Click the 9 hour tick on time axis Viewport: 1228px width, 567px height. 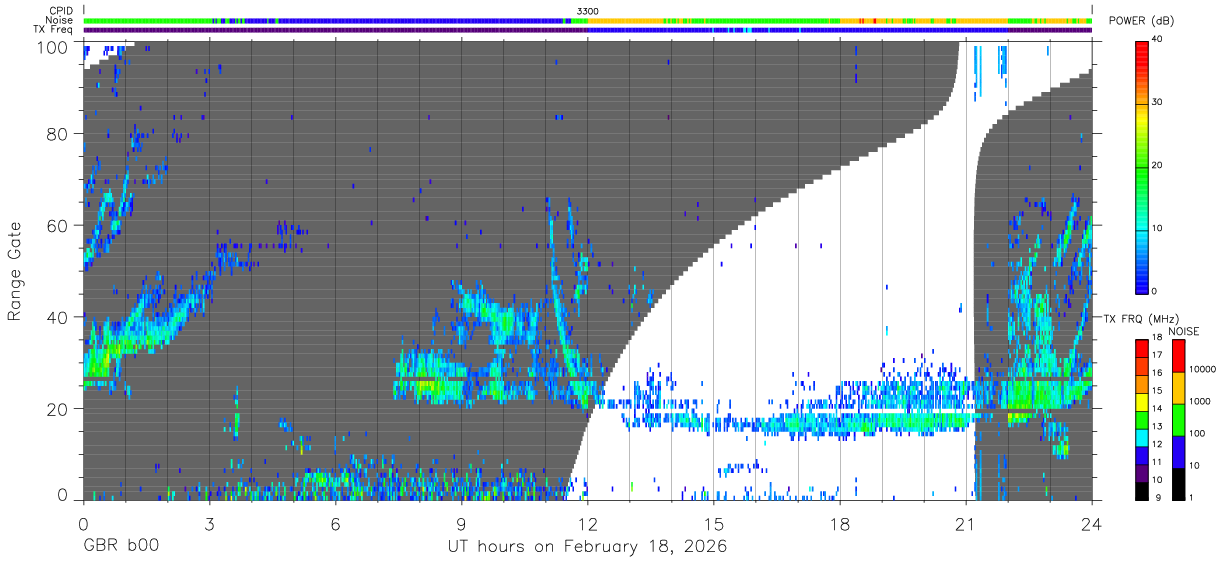(461, 522)
